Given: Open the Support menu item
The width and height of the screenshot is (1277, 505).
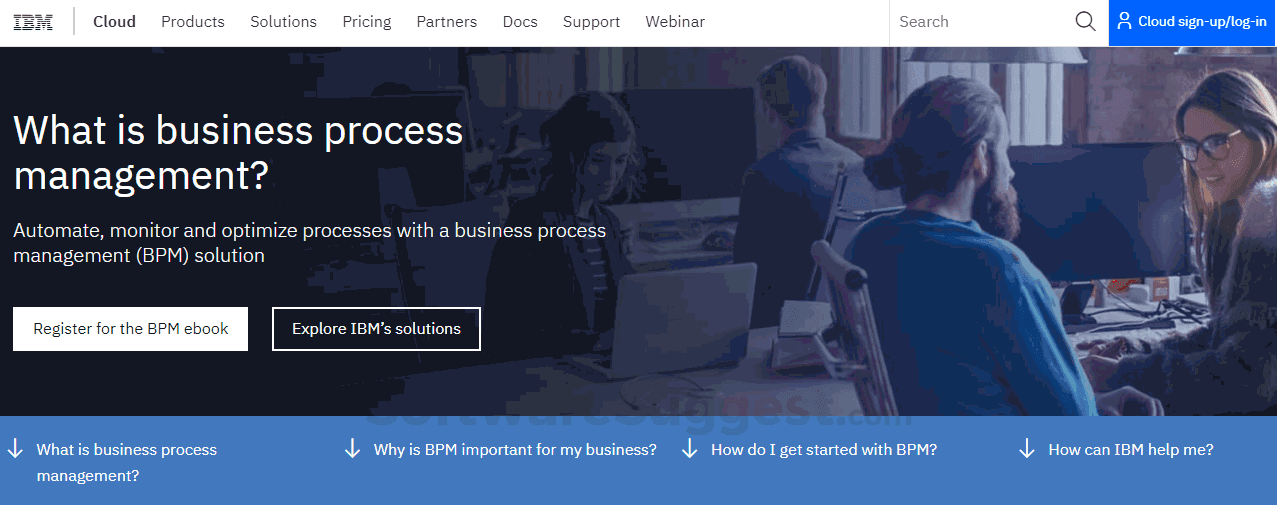Looking at the screenshot, I should (x=591, y=22).
